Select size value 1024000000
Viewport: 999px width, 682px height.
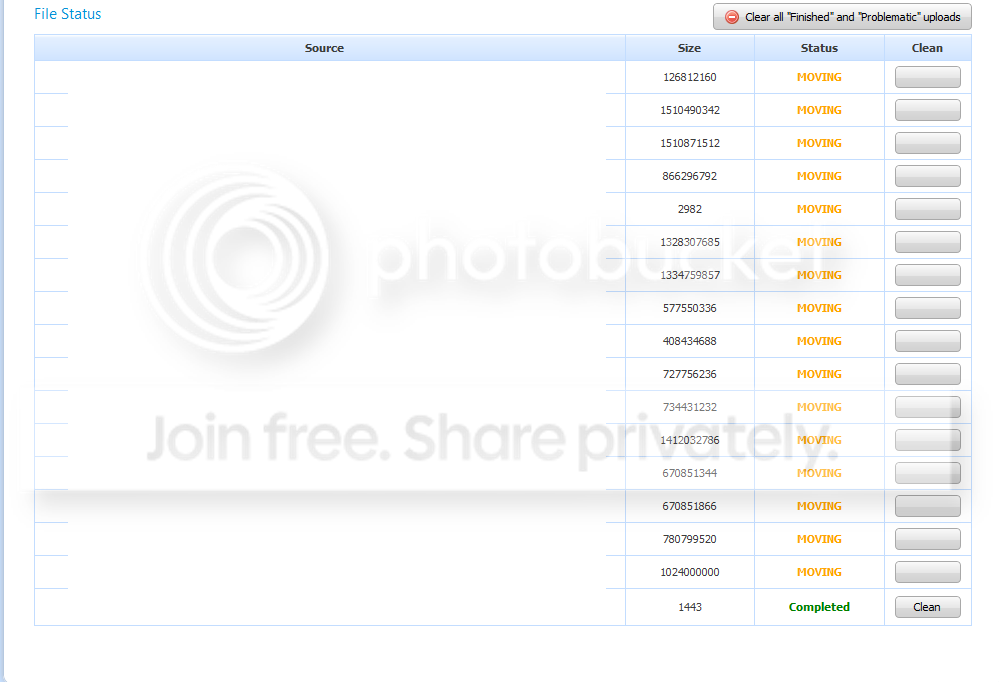689,572
